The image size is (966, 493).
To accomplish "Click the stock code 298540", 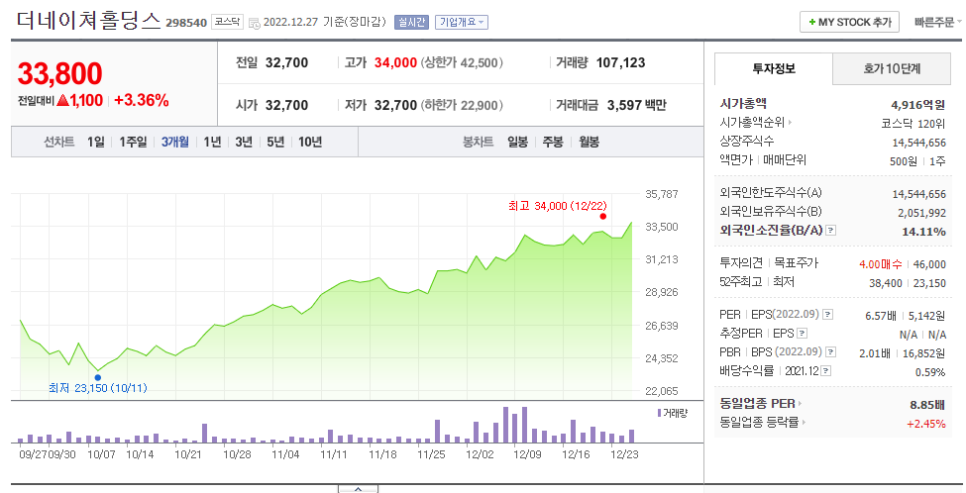I will 186,23.
